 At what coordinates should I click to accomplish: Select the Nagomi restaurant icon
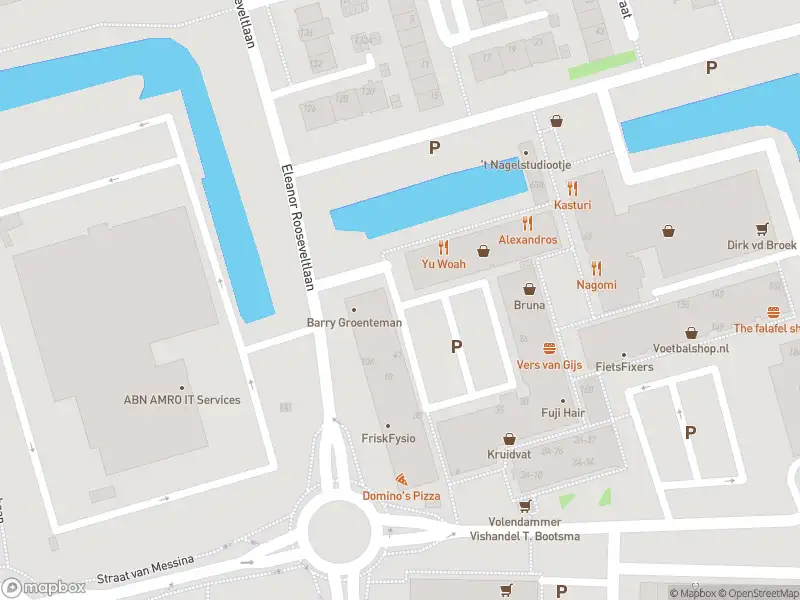[596, 268]
